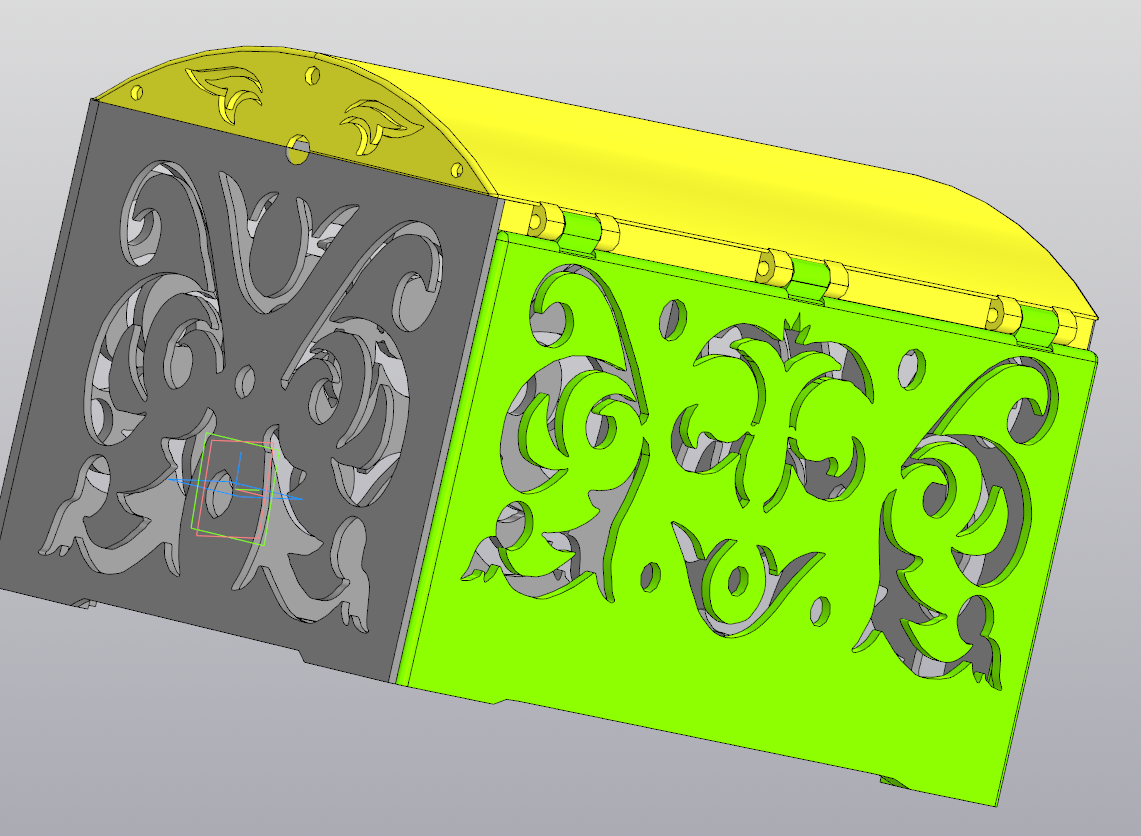1141x836 pixels.
Task: Pick the leftmost hinge on the lid
Action: coord(573,228)
